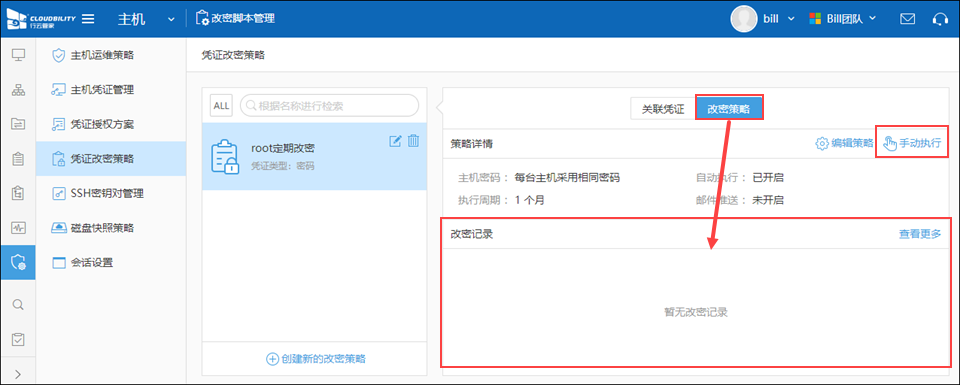Click the search magnifier in left rail
Screen dimensions: 960x385
(18, 304)
